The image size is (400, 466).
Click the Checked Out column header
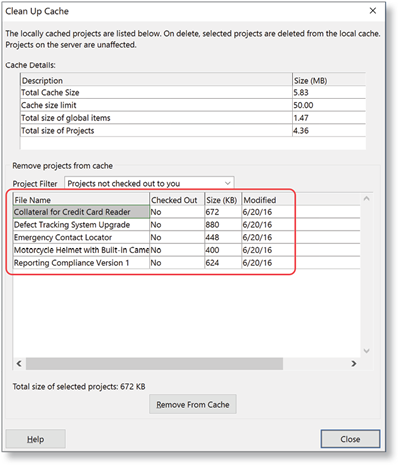click(x=177, y=200)
